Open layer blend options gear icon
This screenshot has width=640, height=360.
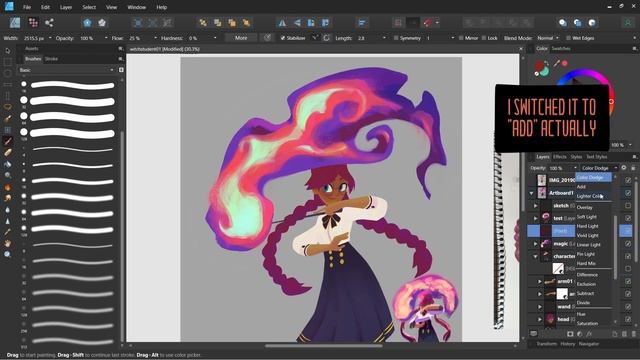tap(624, 168)
